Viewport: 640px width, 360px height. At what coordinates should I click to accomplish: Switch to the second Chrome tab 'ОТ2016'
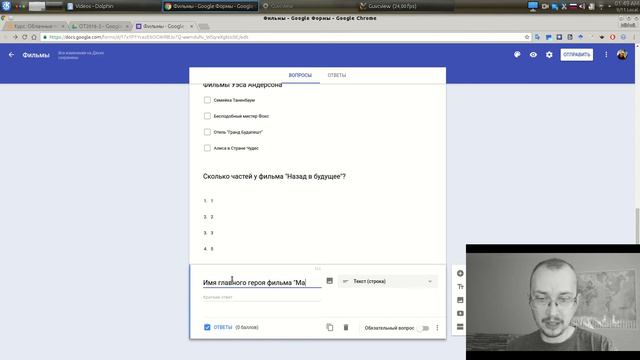99,26
